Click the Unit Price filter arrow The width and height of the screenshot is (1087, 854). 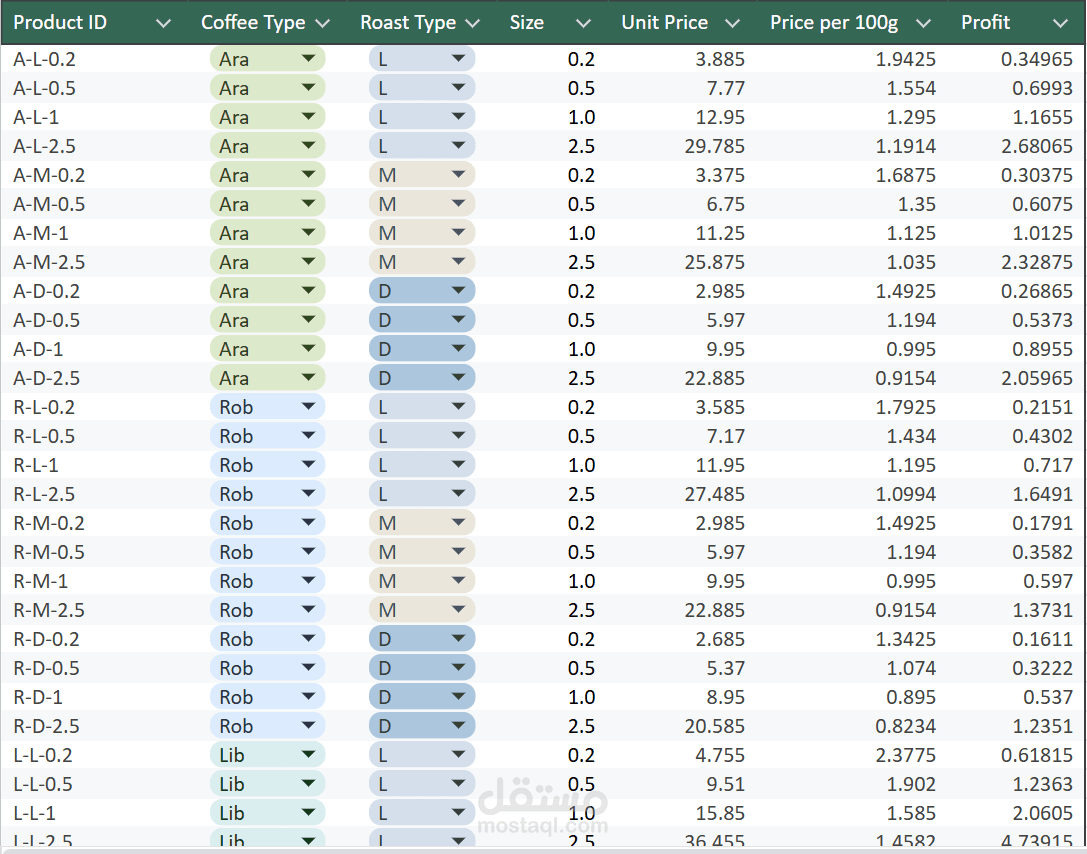click(x=733, y=23)
